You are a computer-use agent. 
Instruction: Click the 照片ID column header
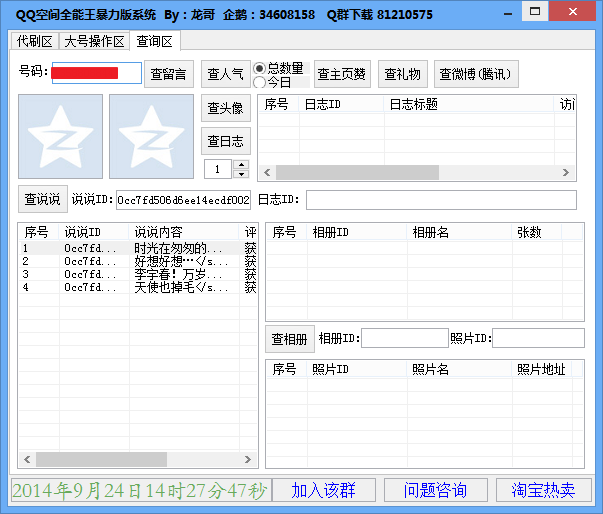coord(356,369)
